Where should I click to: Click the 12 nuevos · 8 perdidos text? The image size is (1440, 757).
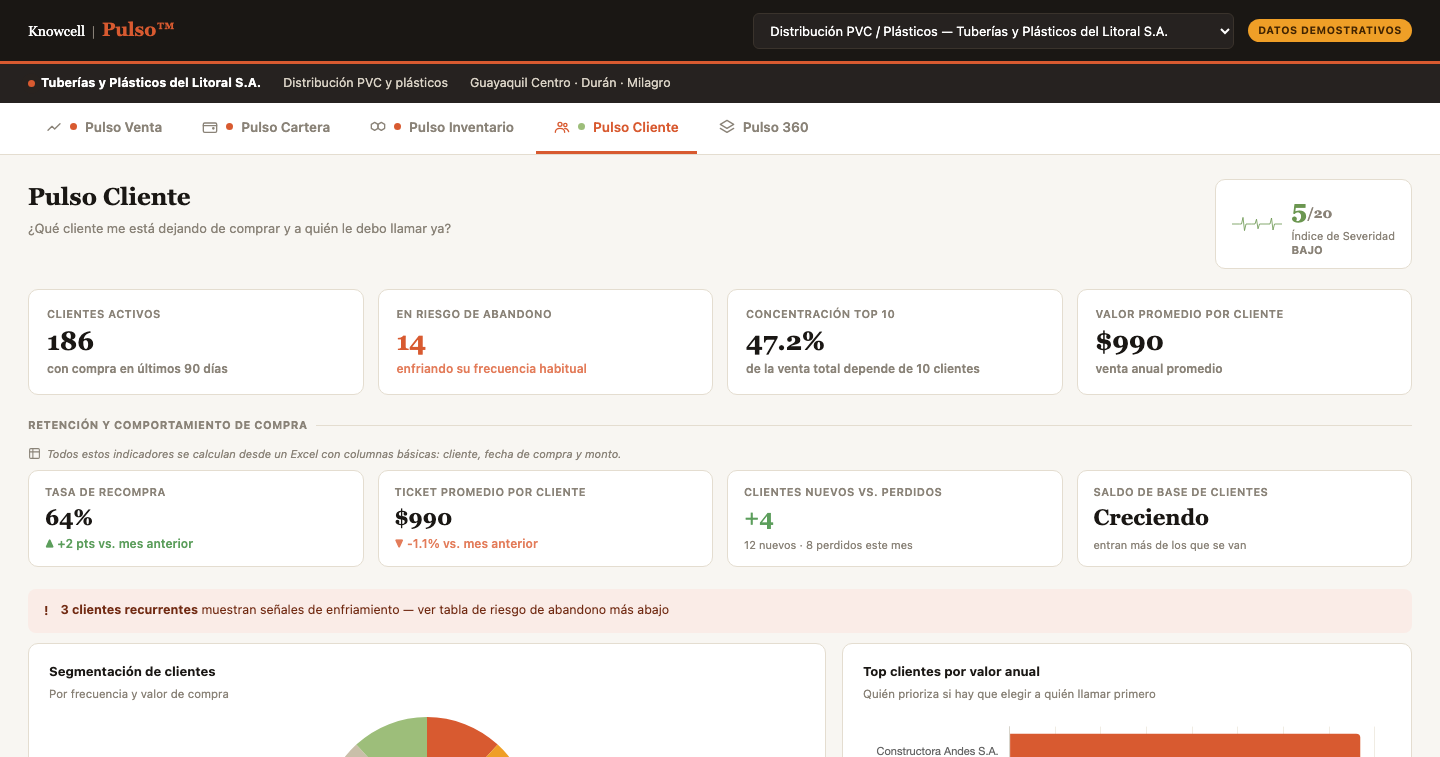click(828, 545)
